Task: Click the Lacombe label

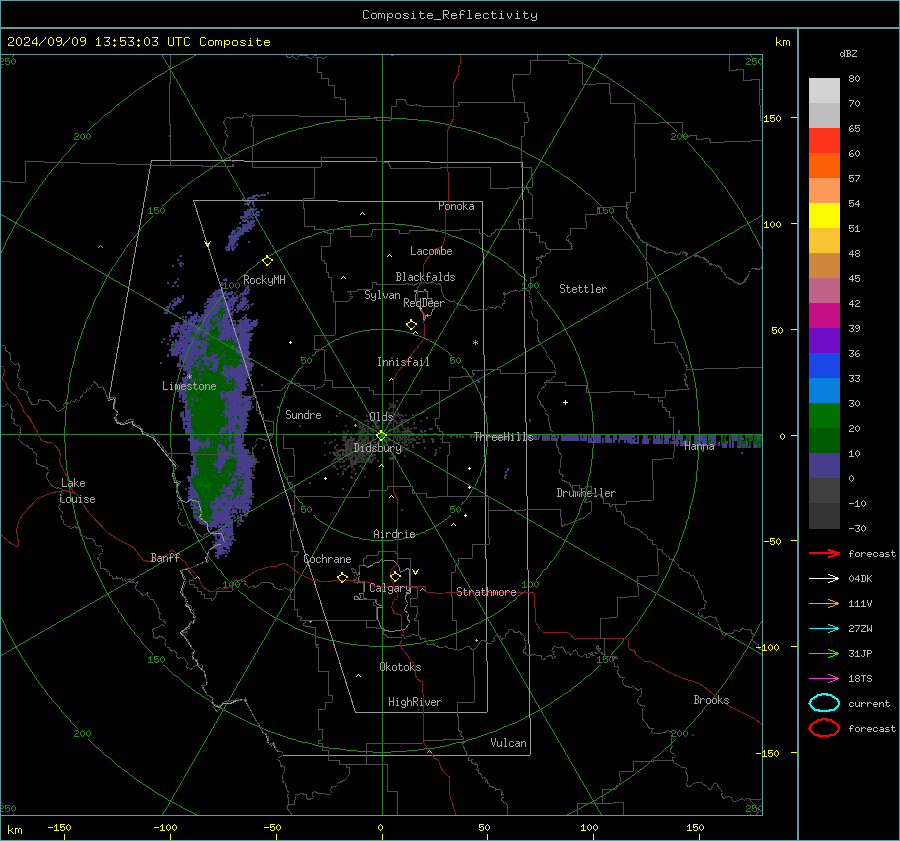Action: [431, 251]
